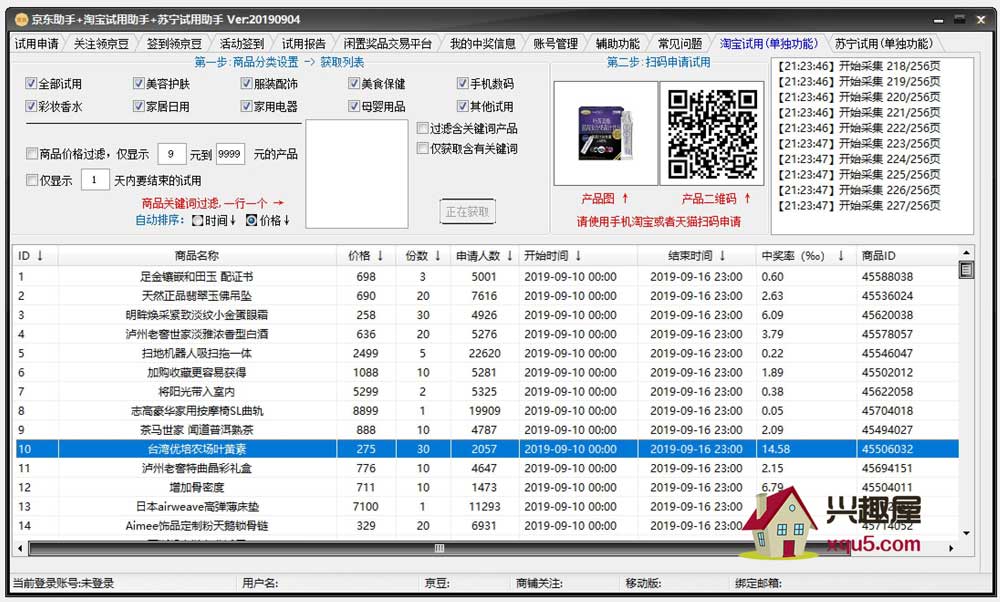Open the 试用申请 tab

(x=36, y=43)
